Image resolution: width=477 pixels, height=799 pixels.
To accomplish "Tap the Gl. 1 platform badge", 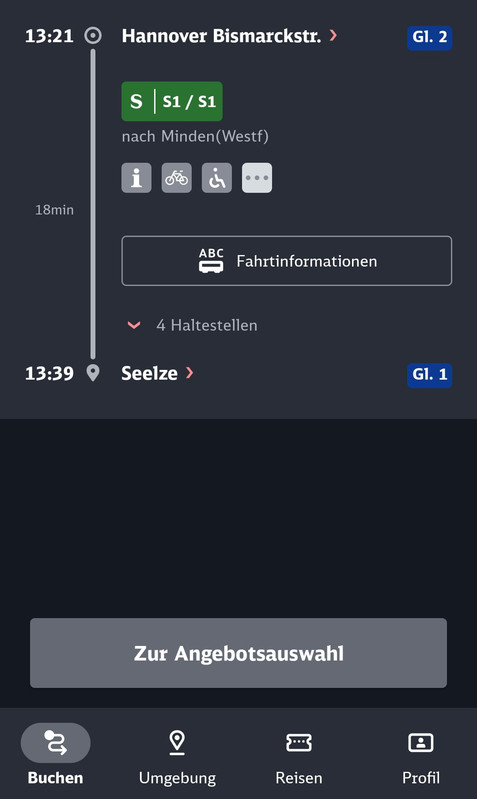I will pos(430,375).
